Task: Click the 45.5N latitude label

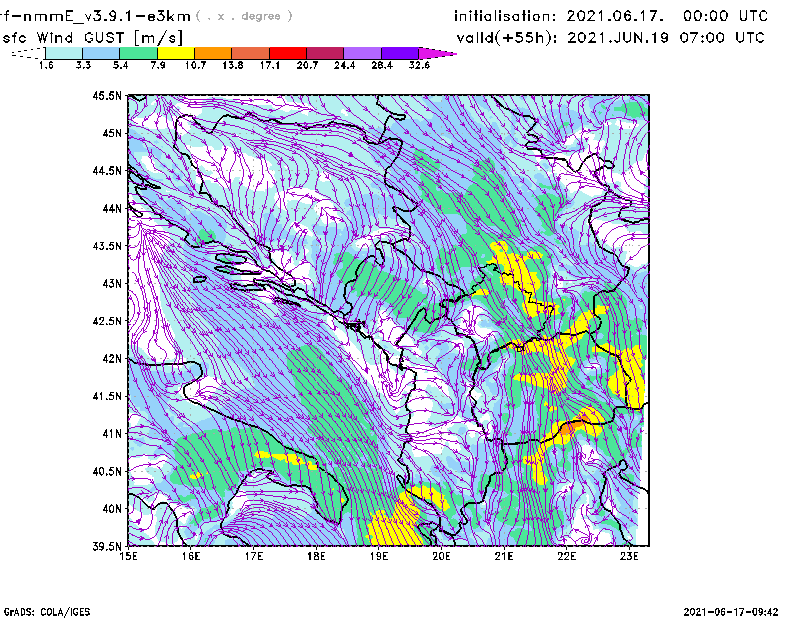Action: coord(107,96)
